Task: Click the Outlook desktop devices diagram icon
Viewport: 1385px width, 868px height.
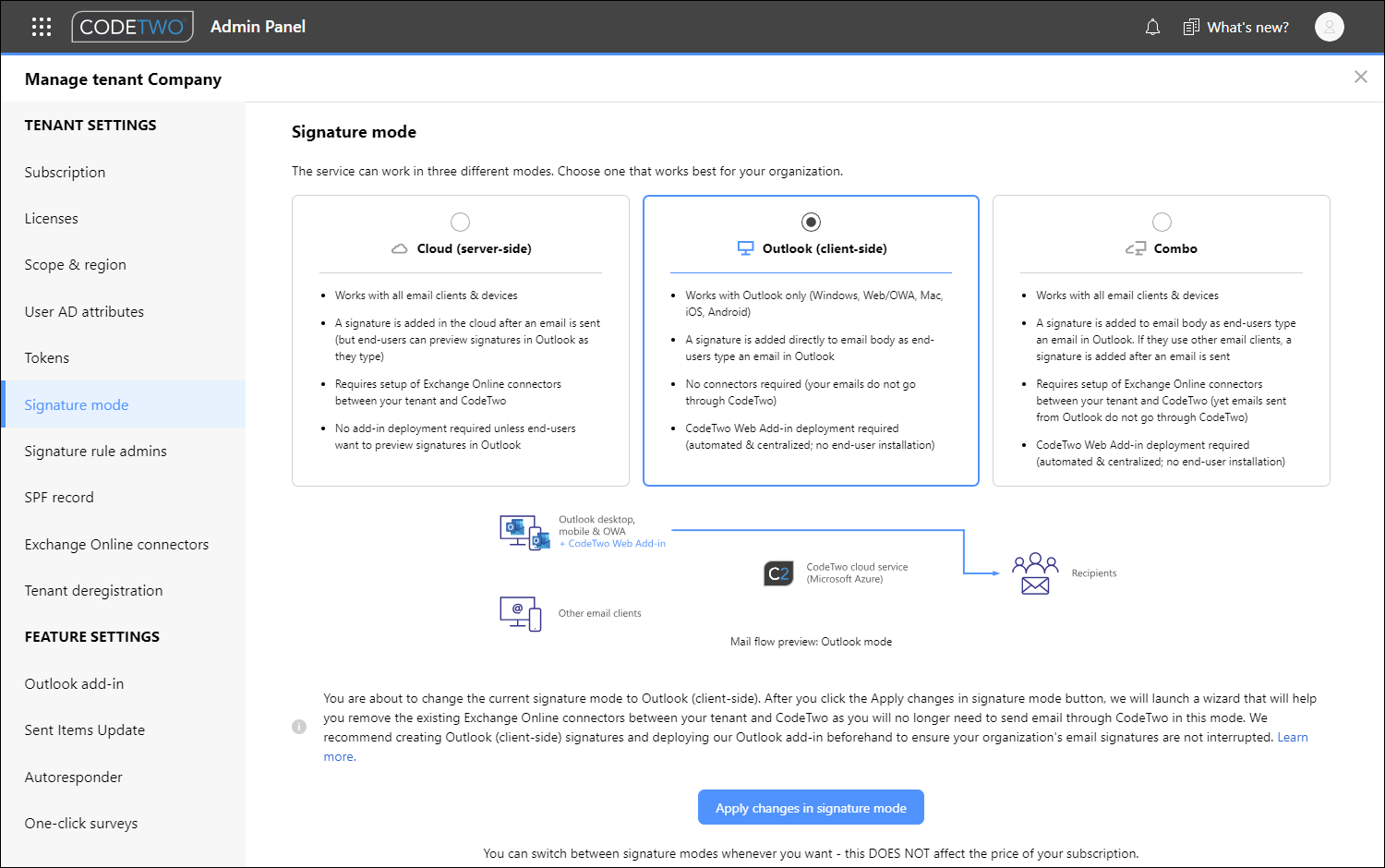Action: pyautogui.click(x=524, y=533)
